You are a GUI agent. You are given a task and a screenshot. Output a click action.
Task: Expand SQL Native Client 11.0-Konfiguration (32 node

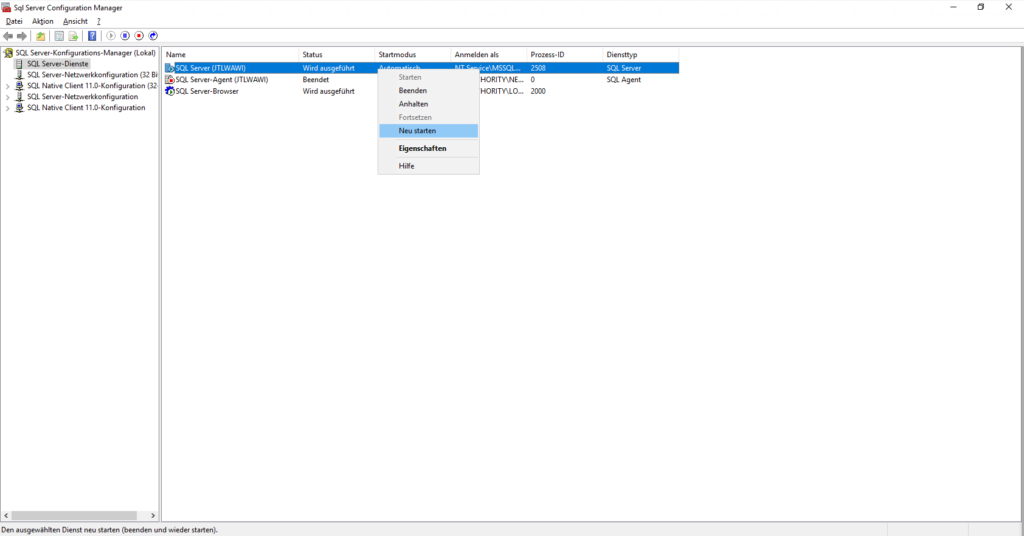pyautogui.click(x=8, y=86)
